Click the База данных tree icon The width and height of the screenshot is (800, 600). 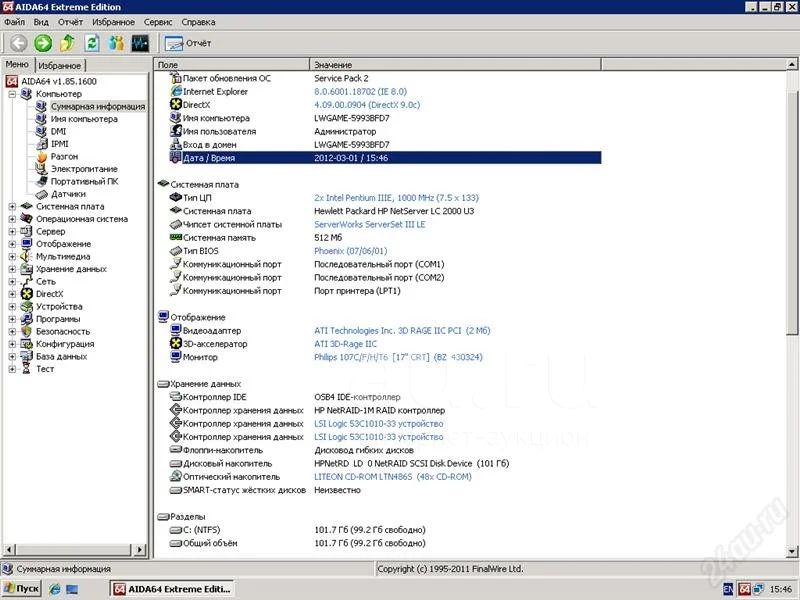(x=27, y=357)
